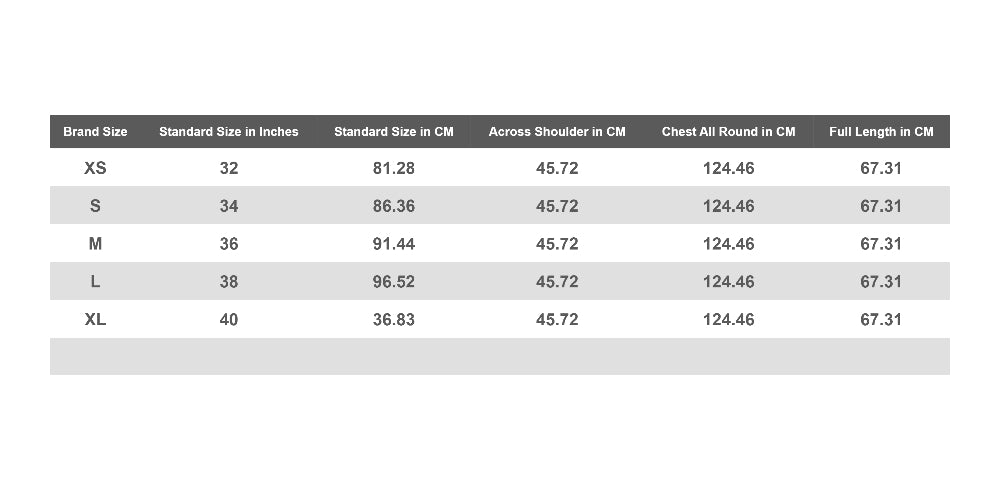Image resolution: width=1000 pixels, height=490 pixels.
Task: Click the empty grey bottom row
Action: pyautogui.click(x=499, y=356)
